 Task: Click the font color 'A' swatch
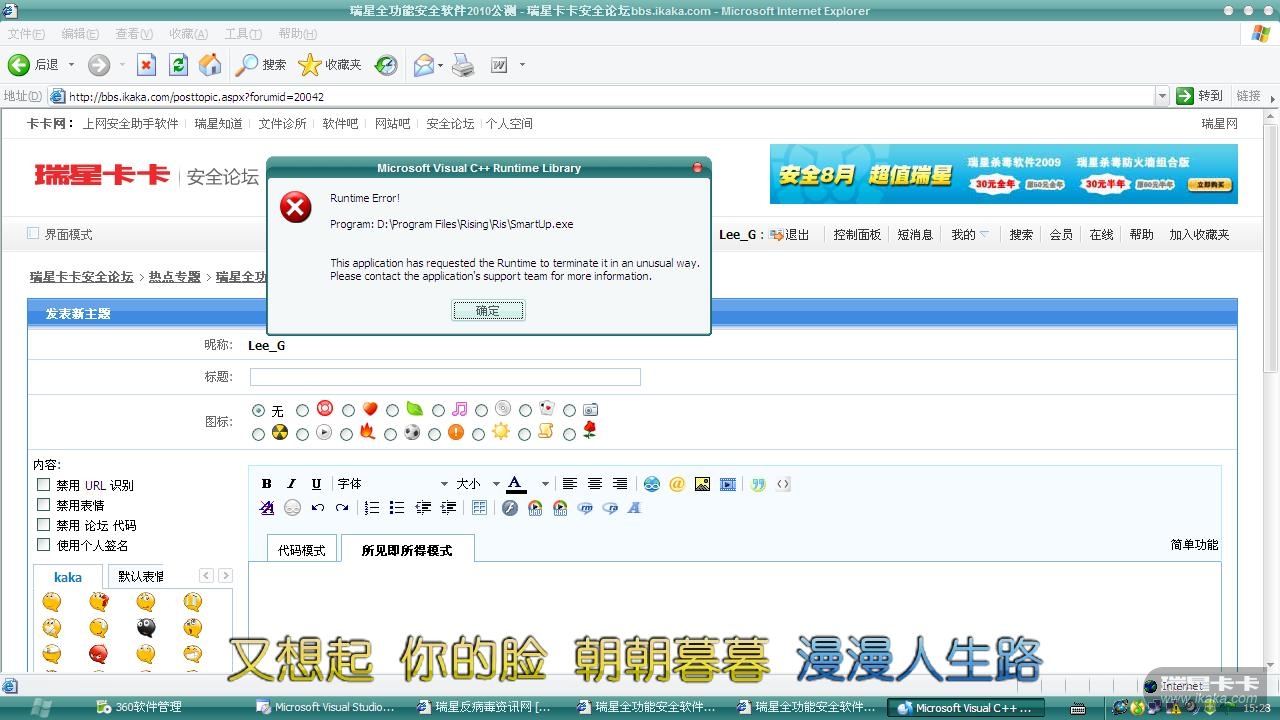(516, 484)
